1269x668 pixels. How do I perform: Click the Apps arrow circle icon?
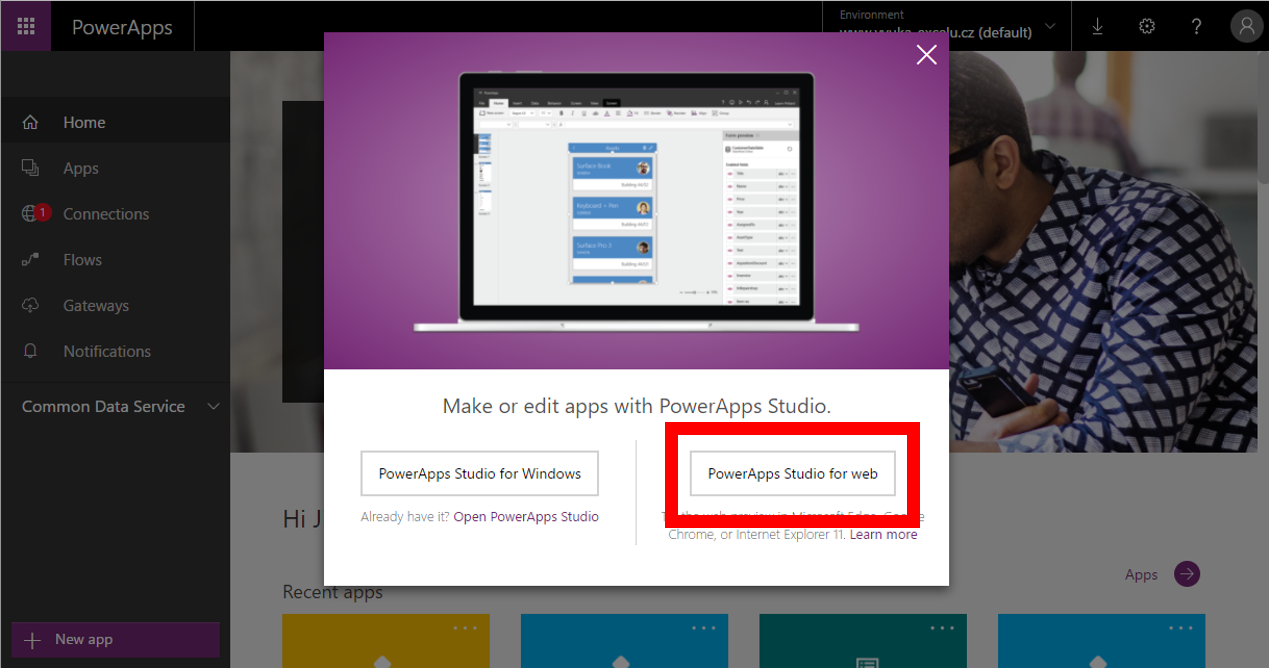[1187, 574]
